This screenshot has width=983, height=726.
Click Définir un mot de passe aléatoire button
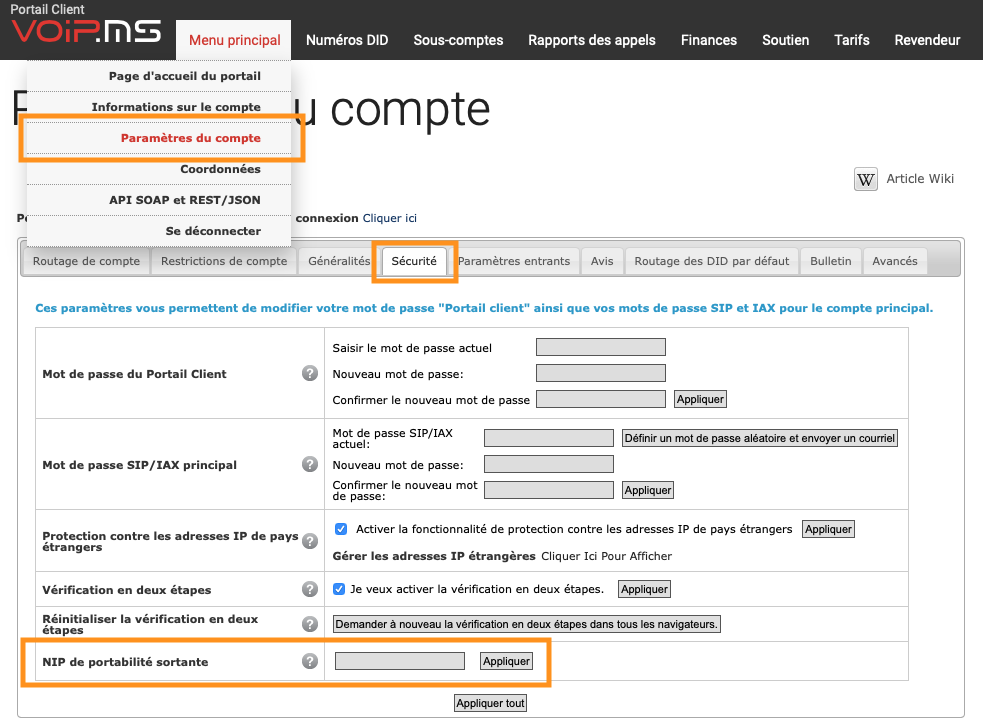[x=760, y=438]
